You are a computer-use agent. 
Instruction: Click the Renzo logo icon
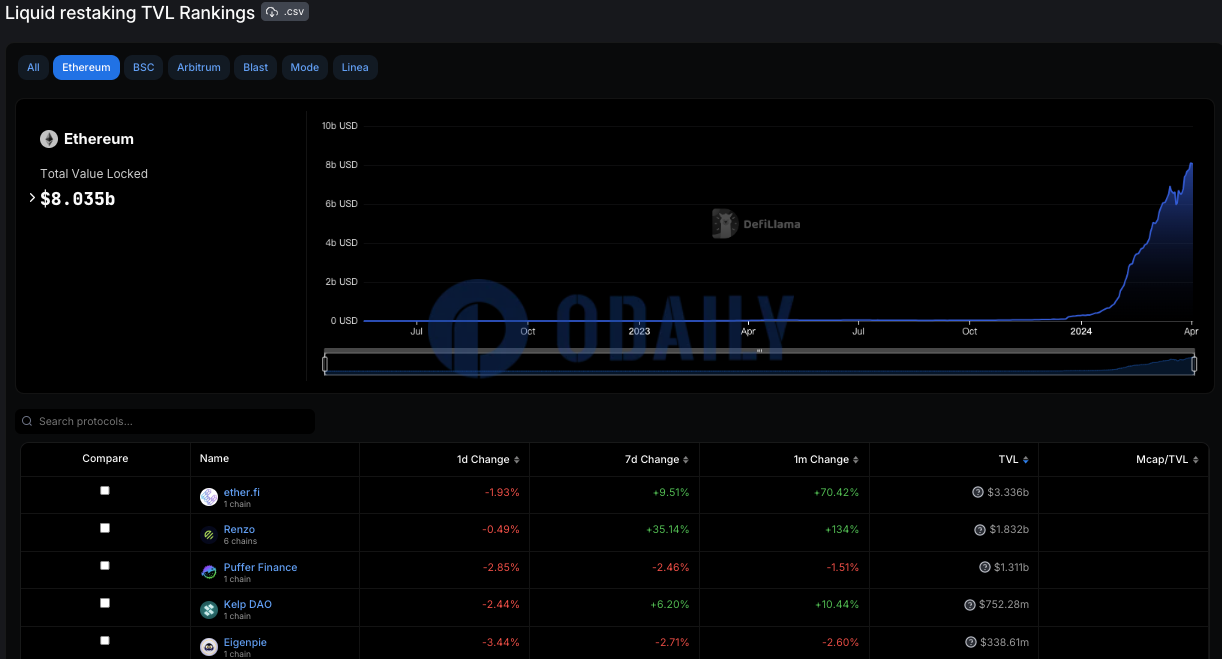pos(209,535)
